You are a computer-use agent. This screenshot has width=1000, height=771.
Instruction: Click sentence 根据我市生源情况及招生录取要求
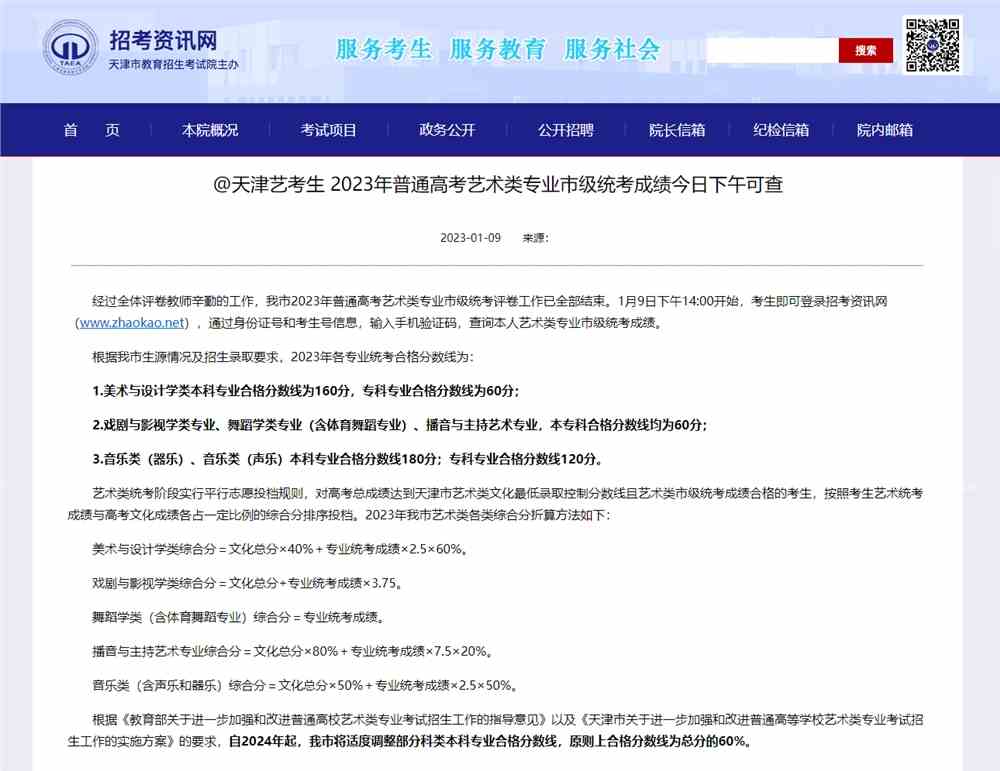[283, 357]
